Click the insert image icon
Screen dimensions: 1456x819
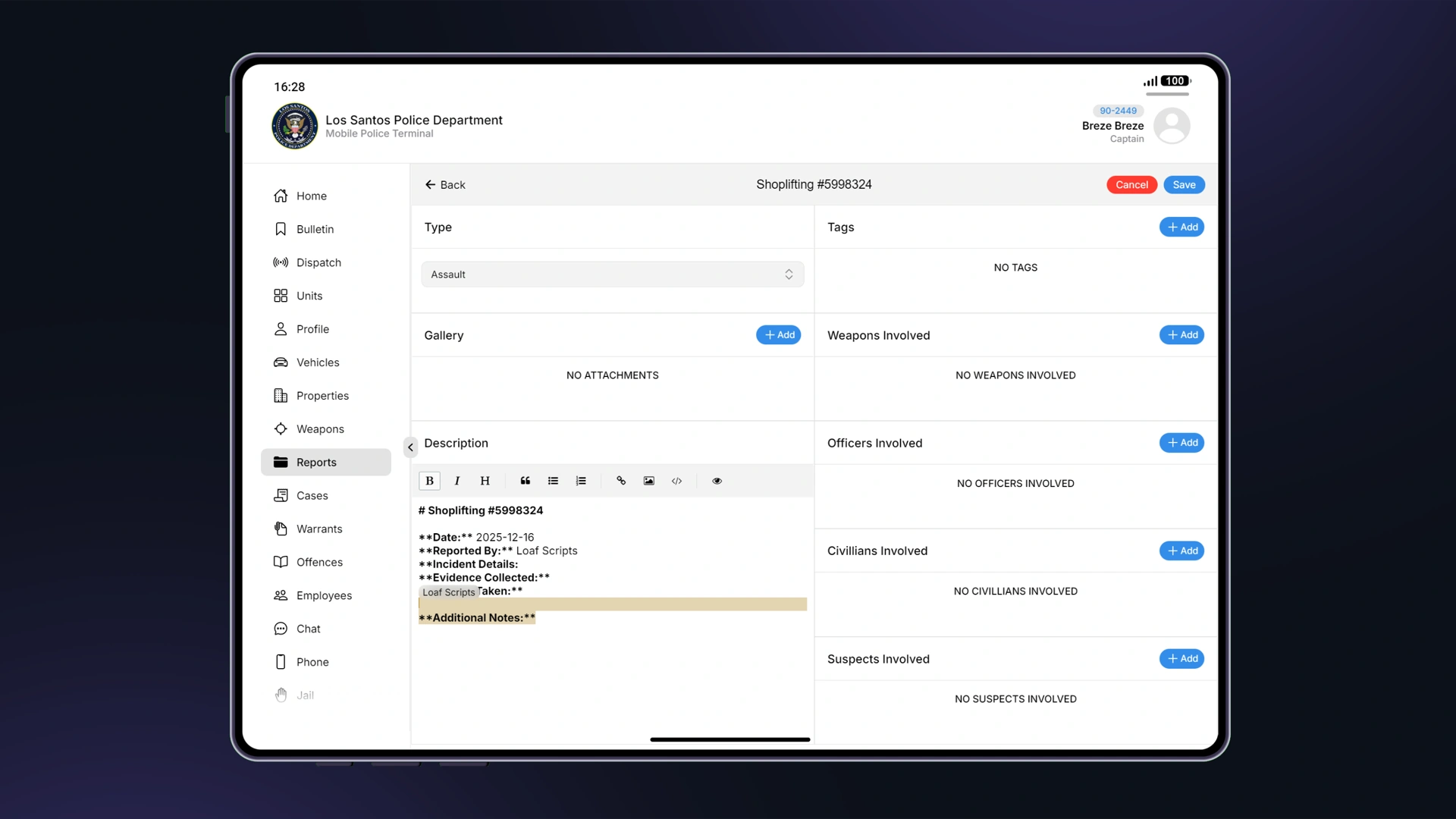pyautogui.click(x=648, y=481)
